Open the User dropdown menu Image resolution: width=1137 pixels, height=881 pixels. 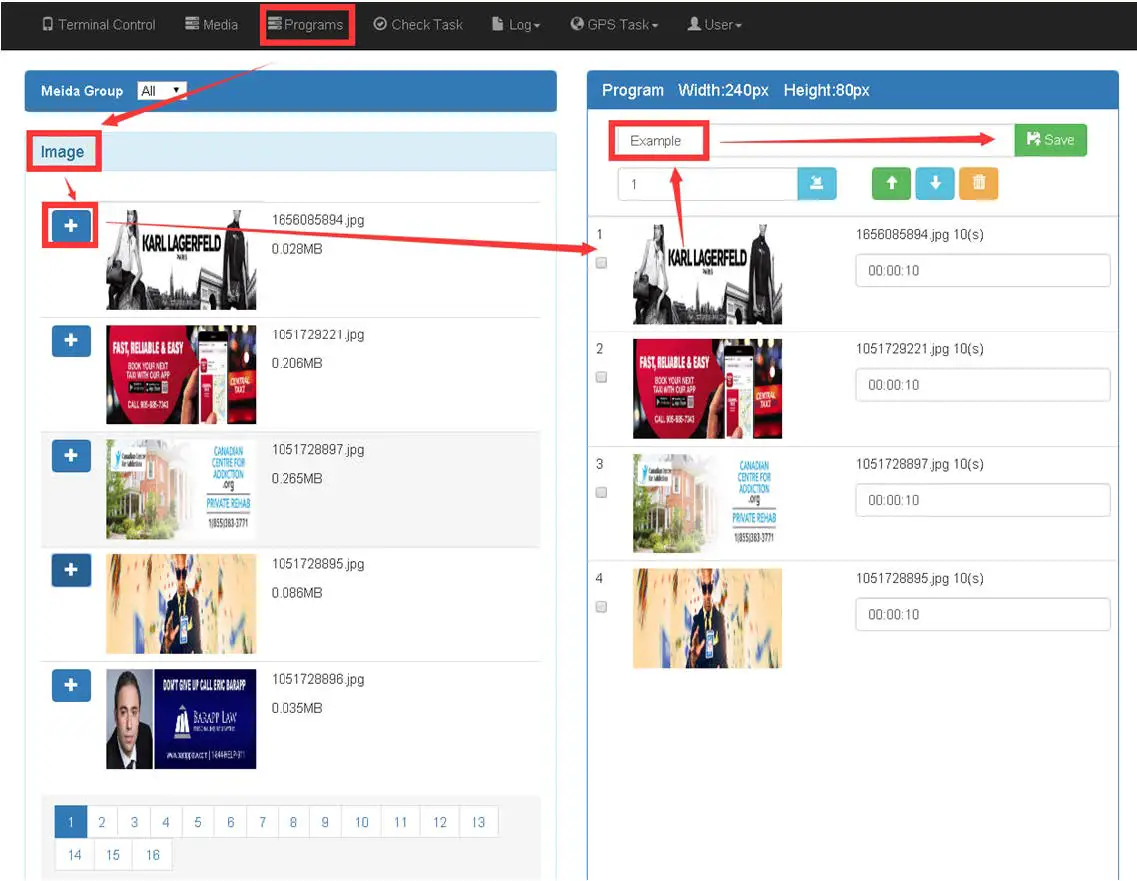(x=714, y=25)
